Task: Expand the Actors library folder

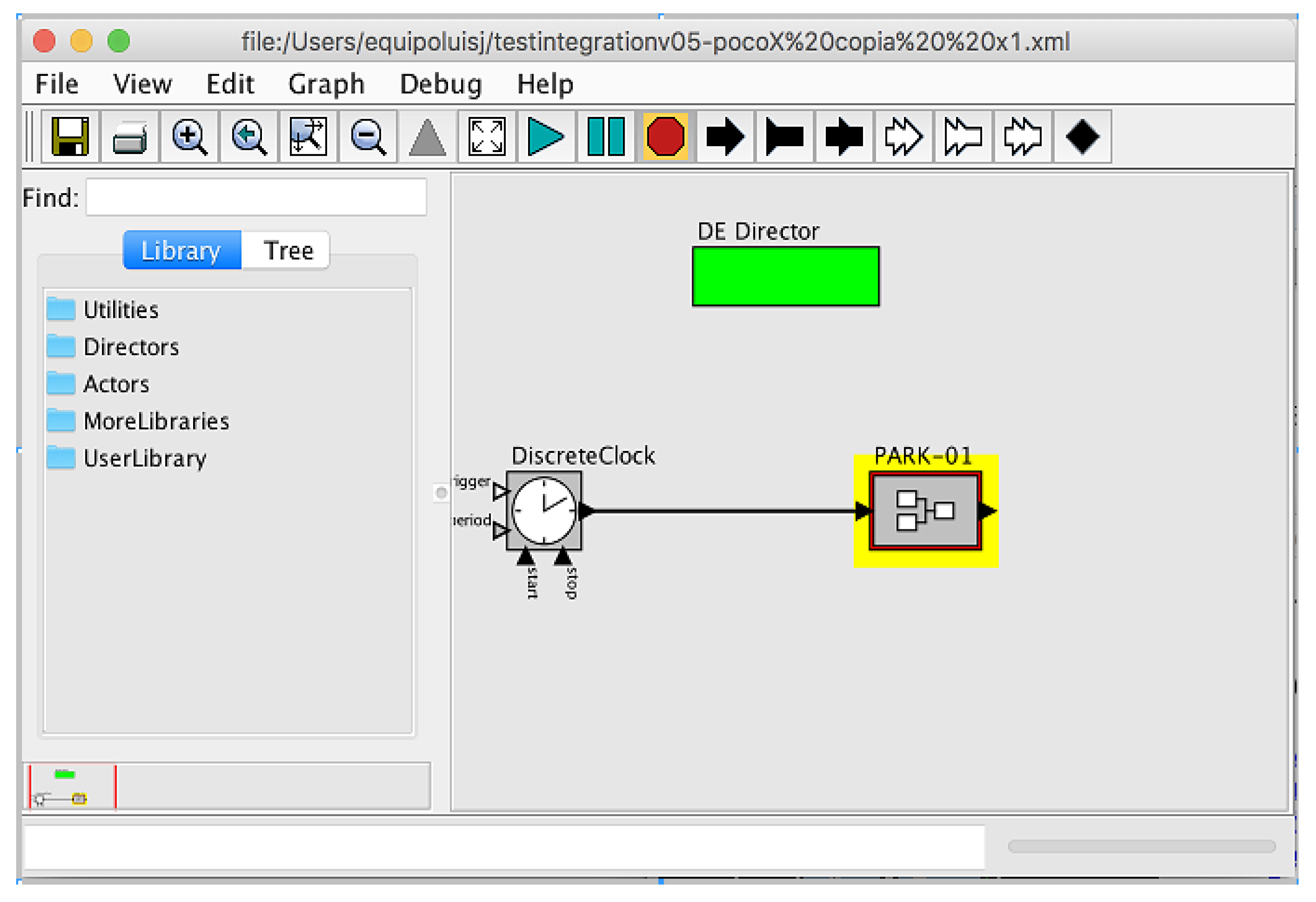Action: 116,384
